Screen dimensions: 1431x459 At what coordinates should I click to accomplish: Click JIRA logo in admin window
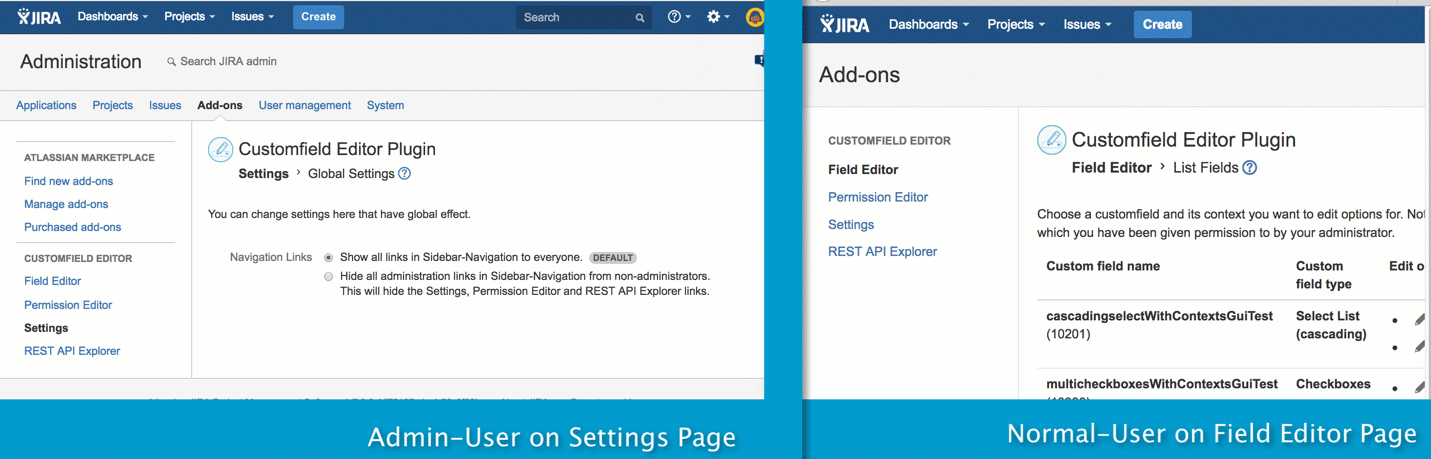click(39, 17)
